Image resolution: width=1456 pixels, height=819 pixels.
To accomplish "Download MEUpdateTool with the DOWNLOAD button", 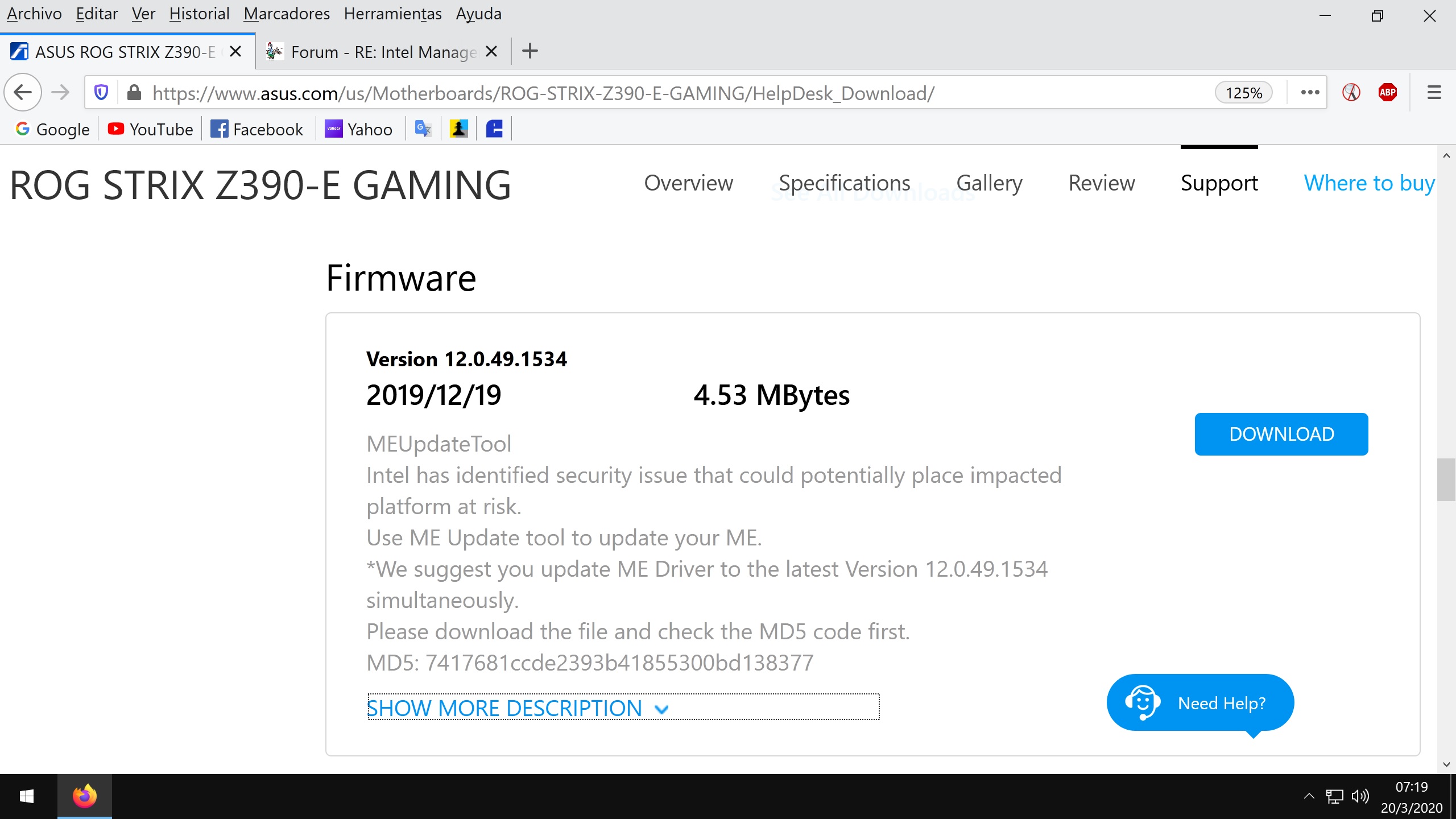I will (x=1281, y=434).
